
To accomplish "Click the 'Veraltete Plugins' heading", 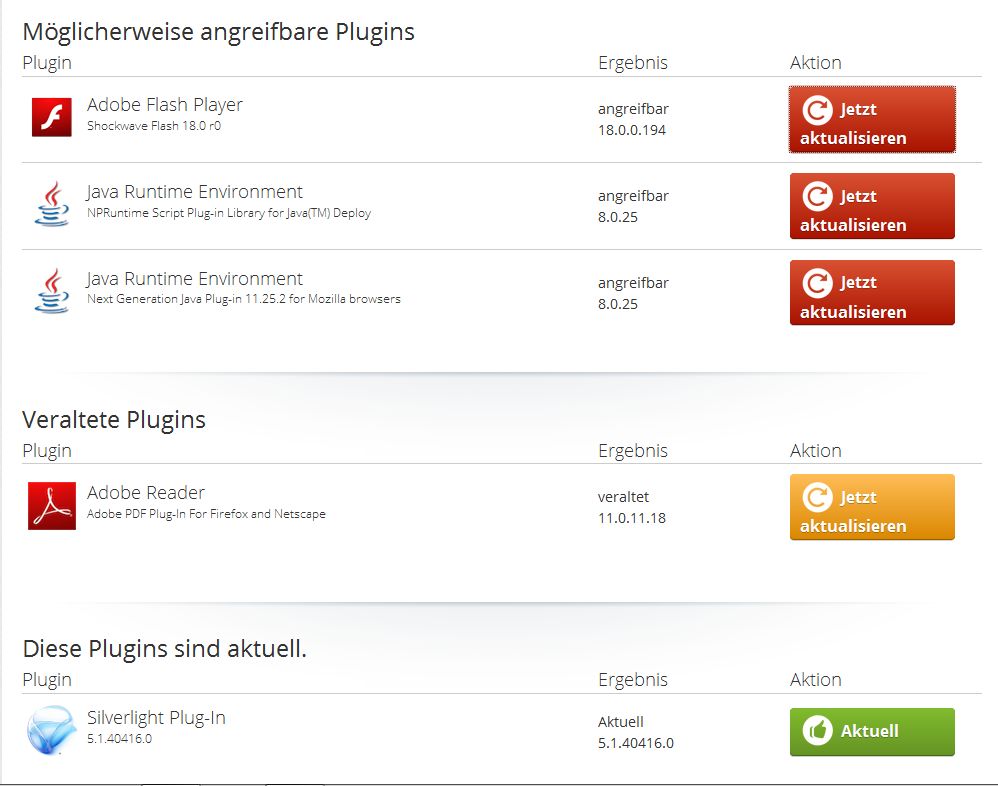I will click(x=114, y=420).
